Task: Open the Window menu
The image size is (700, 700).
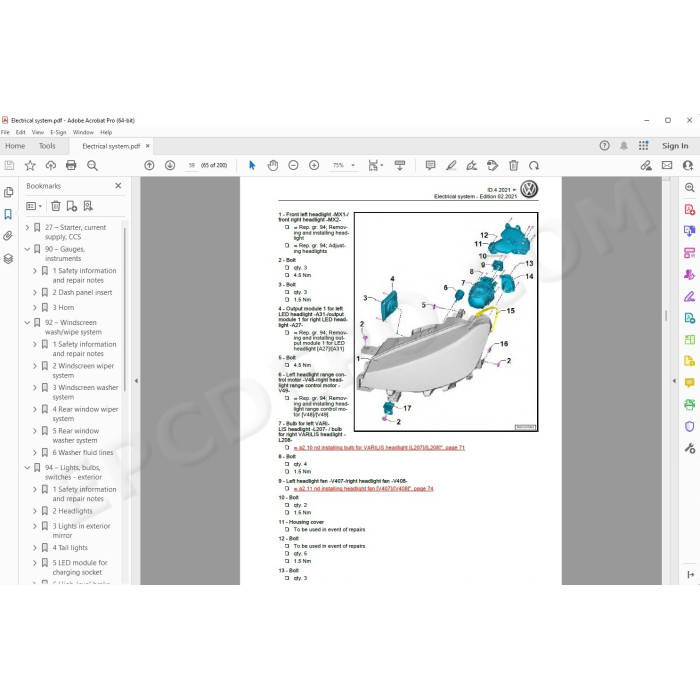Action: (83, 132)
